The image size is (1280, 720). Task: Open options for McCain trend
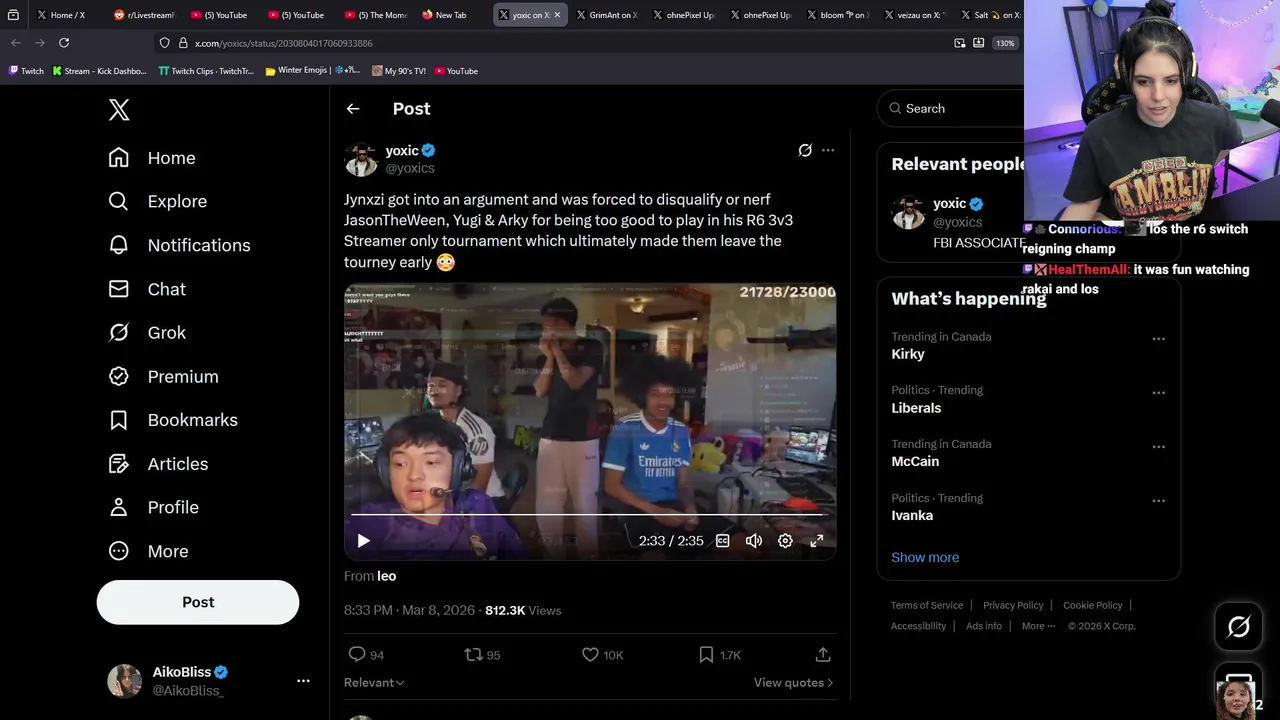coord(1158,447)
